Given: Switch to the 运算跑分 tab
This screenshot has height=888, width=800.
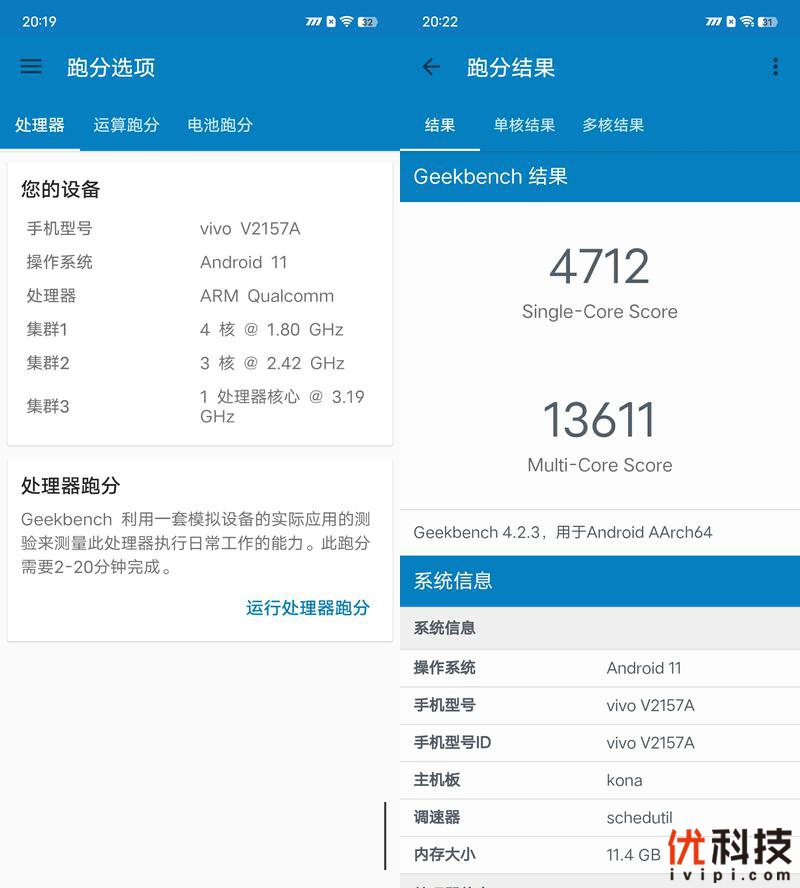Looking at the screenshot, I should [x=126, y=125].
